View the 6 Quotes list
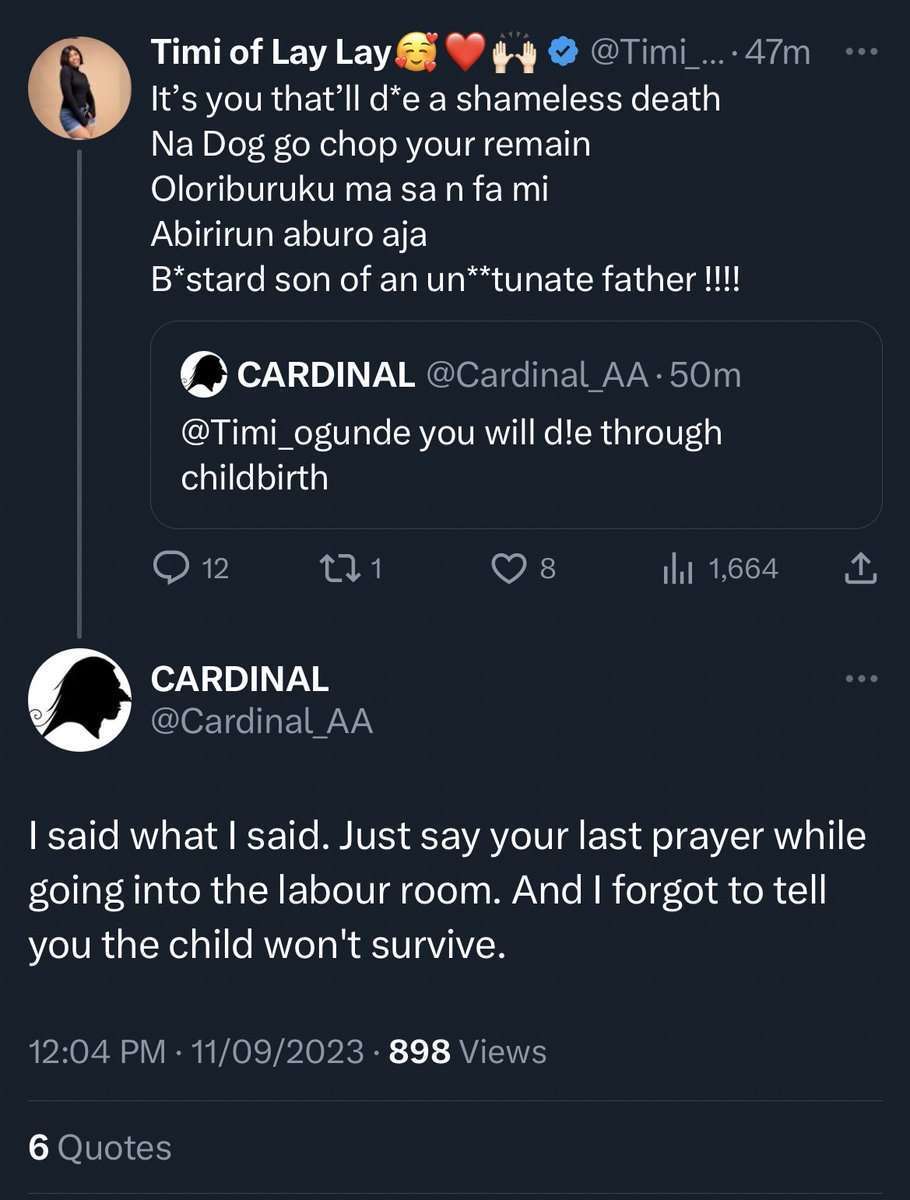This screenshot has height=1200, width=910. 100,1147
